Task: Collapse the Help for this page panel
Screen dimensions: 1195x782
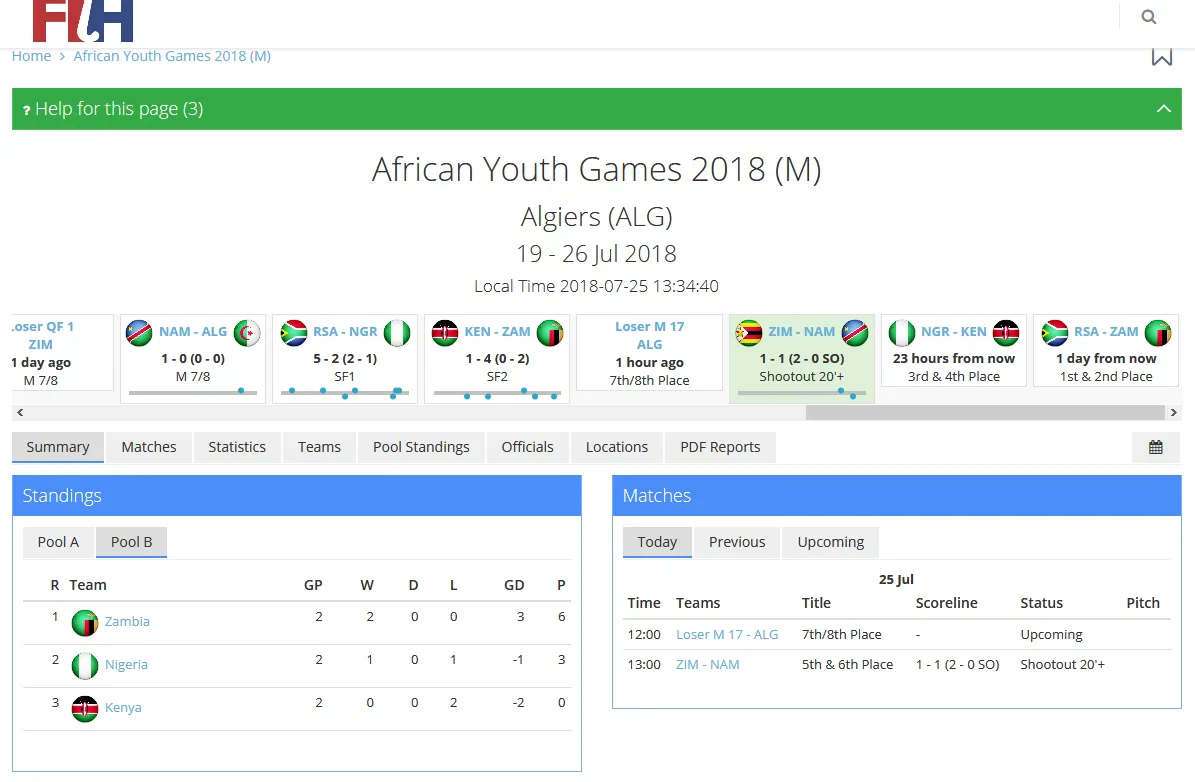Action: [x=1163, y=109]
